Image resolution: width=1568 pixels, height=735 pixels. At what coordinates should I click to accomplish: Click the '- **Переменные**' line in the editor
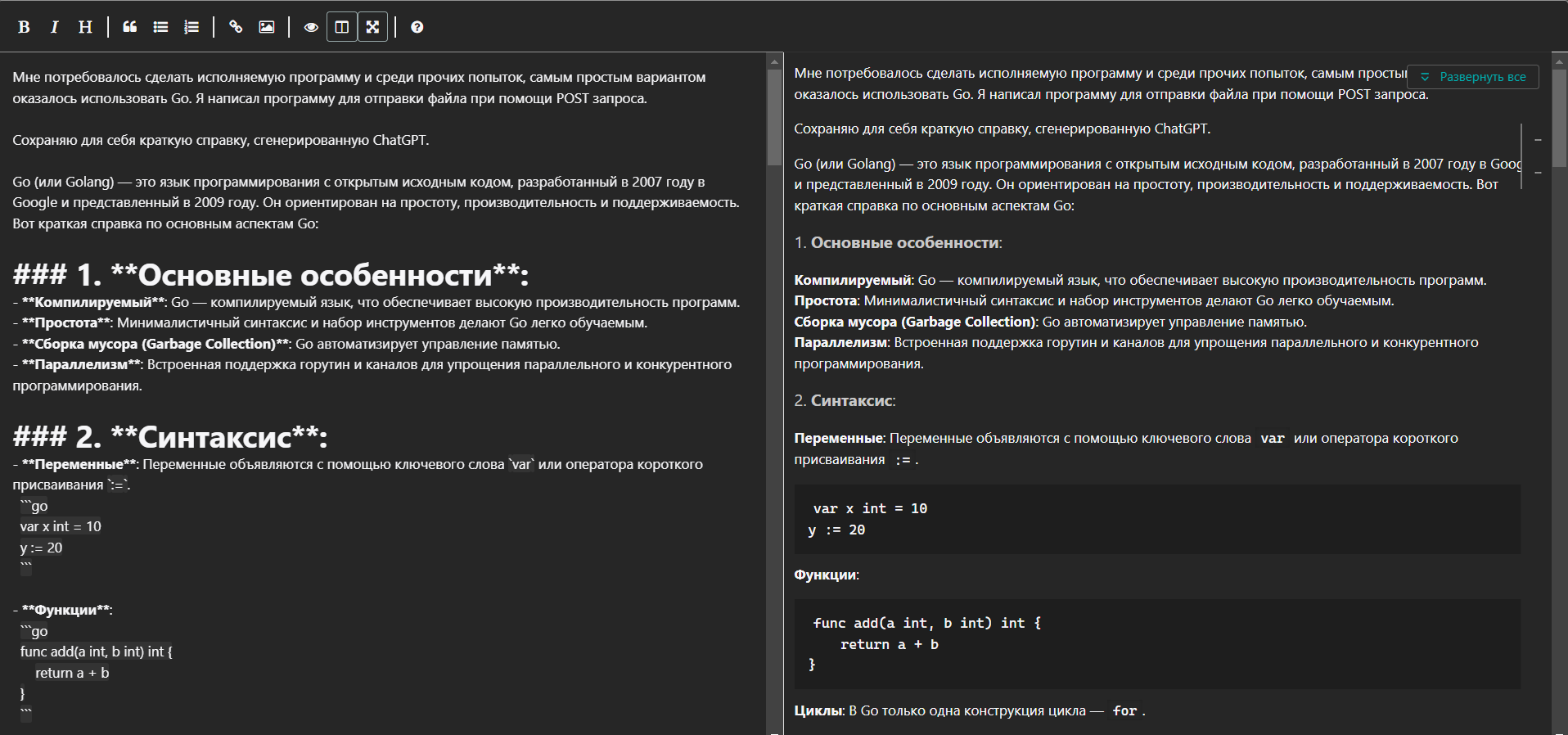[x=358, y=475]
